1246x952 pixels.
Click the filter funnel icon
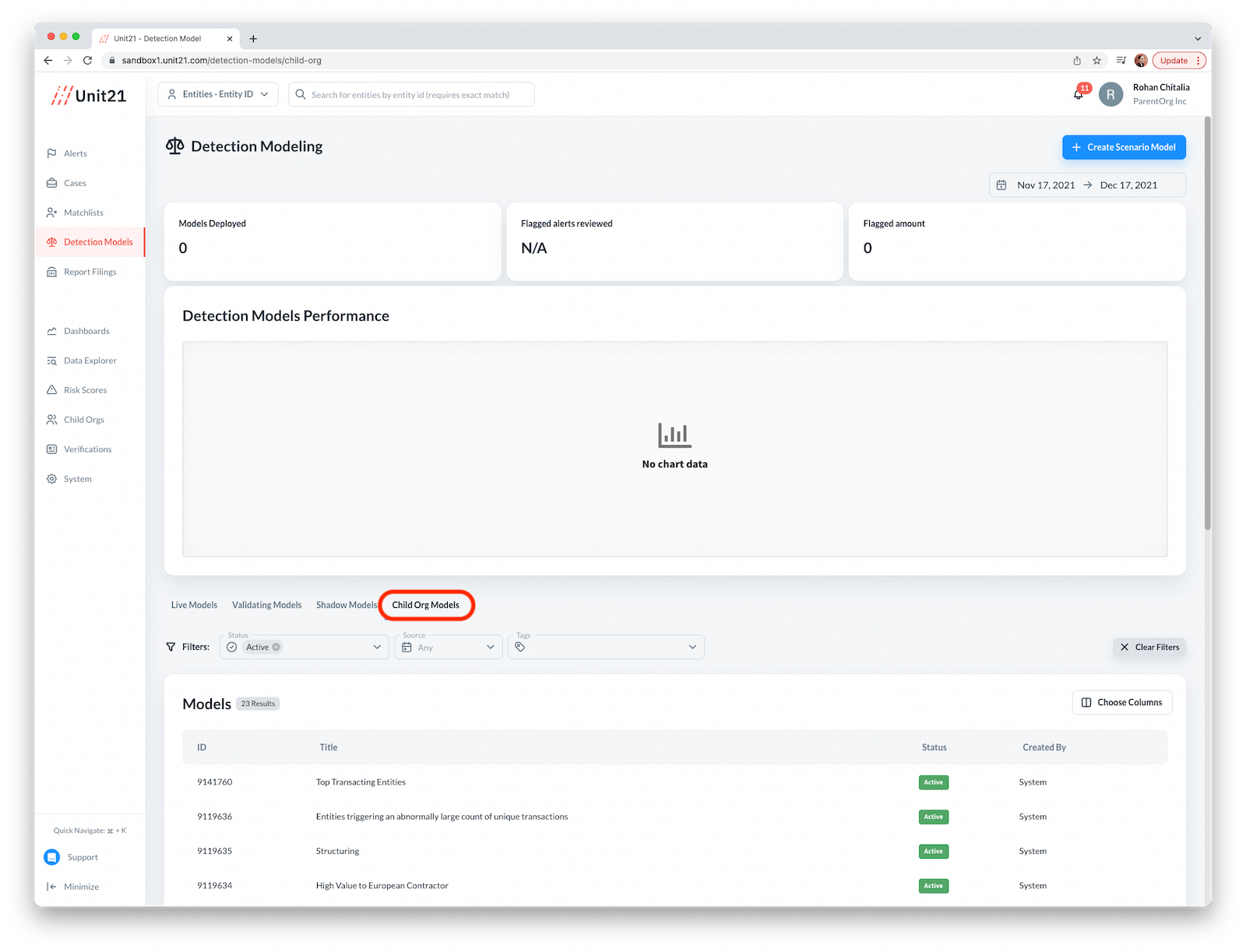tap(171, 647)
